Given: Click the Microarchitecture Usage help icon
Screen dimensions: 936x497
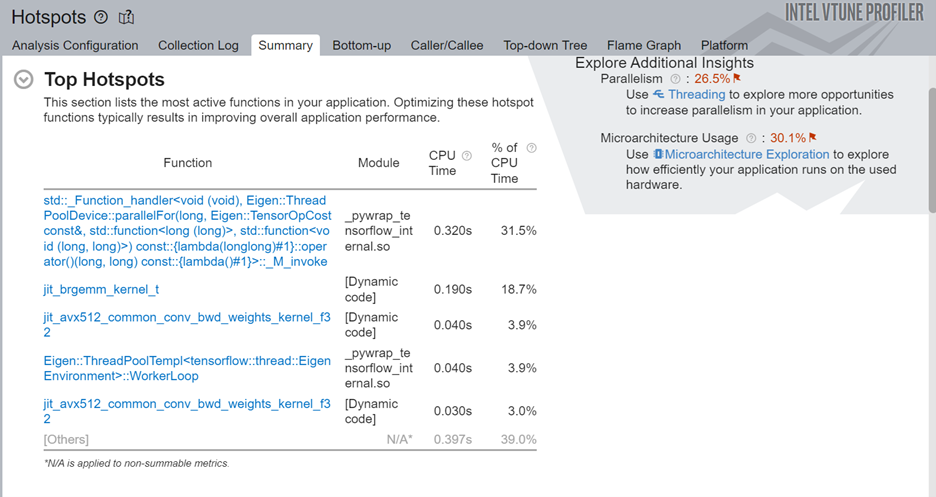Looking at the screenshot, I should (x=750, y=138).
